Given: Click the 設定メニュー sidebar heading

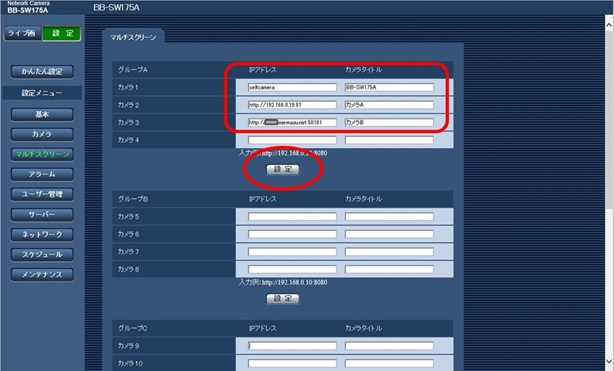Looking at the screenshot, I should 42,93.
